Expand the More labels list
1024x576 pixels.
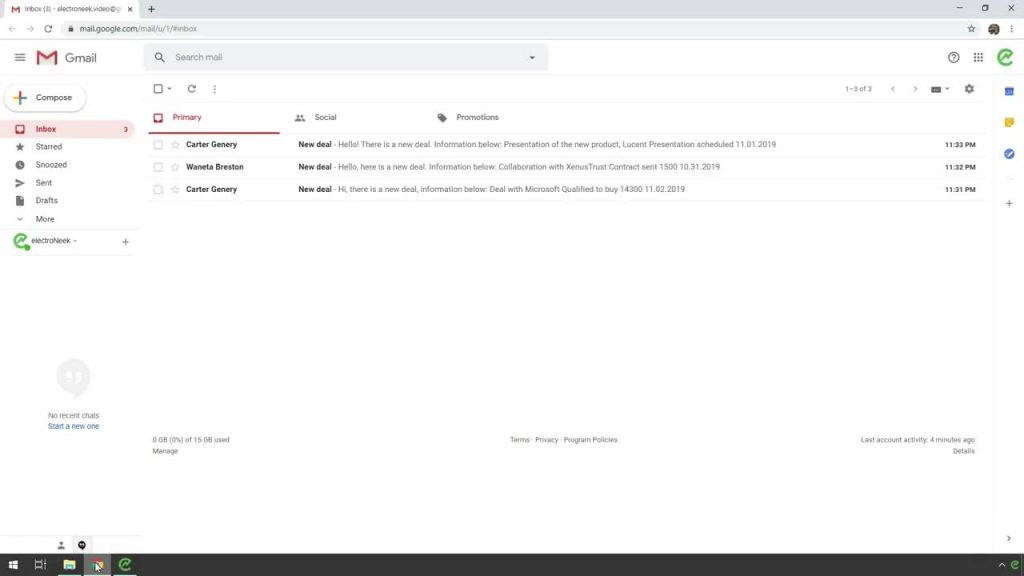coord(44,219)
